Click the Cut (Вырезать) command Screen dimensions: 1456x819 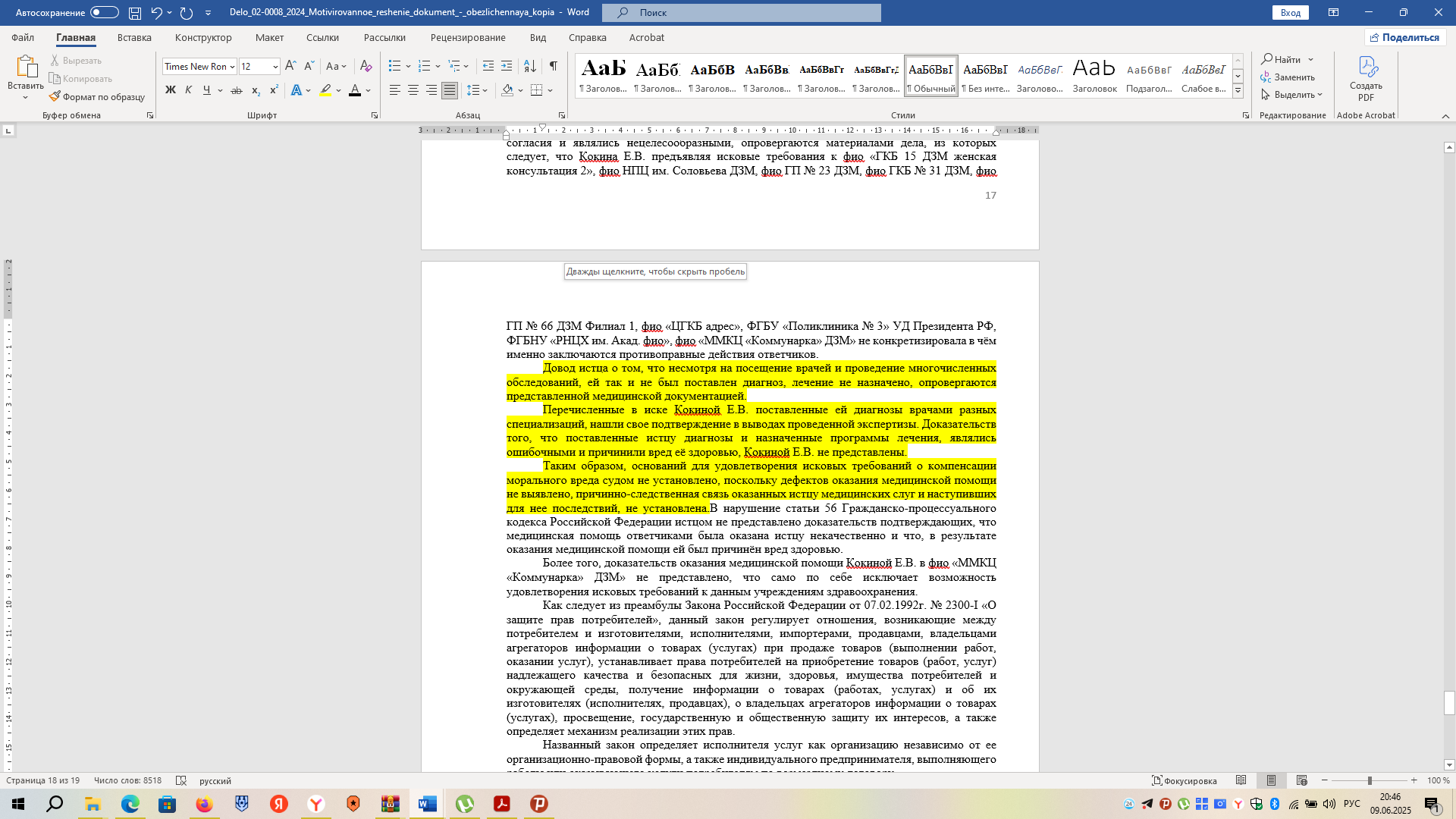coord(76,61)
